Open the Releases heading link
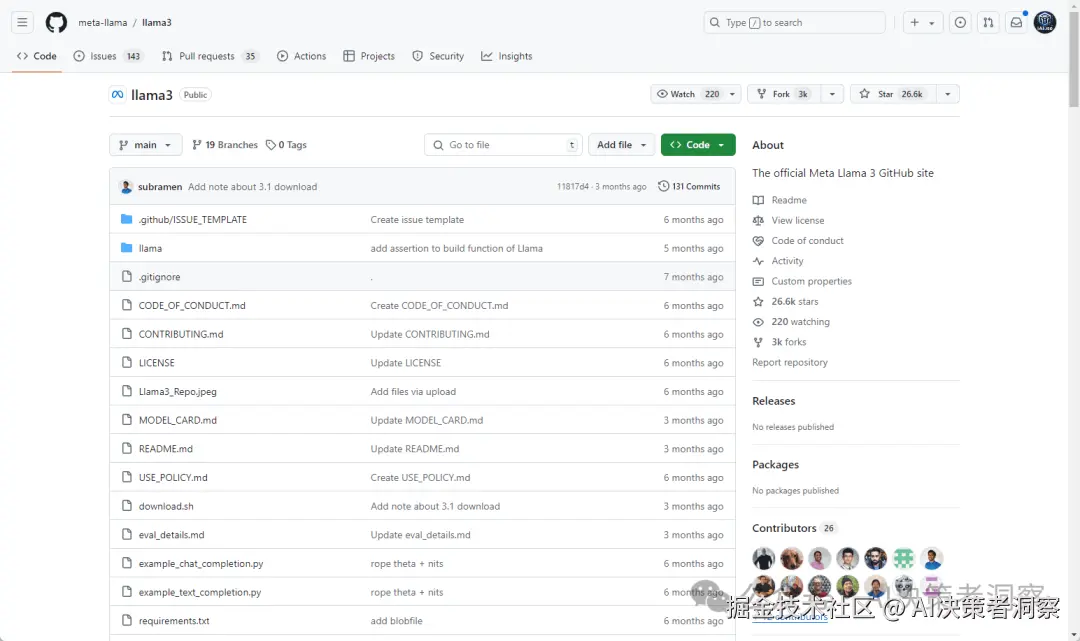Viewport: 1080px width, 641px height. [x=773, y=401]
